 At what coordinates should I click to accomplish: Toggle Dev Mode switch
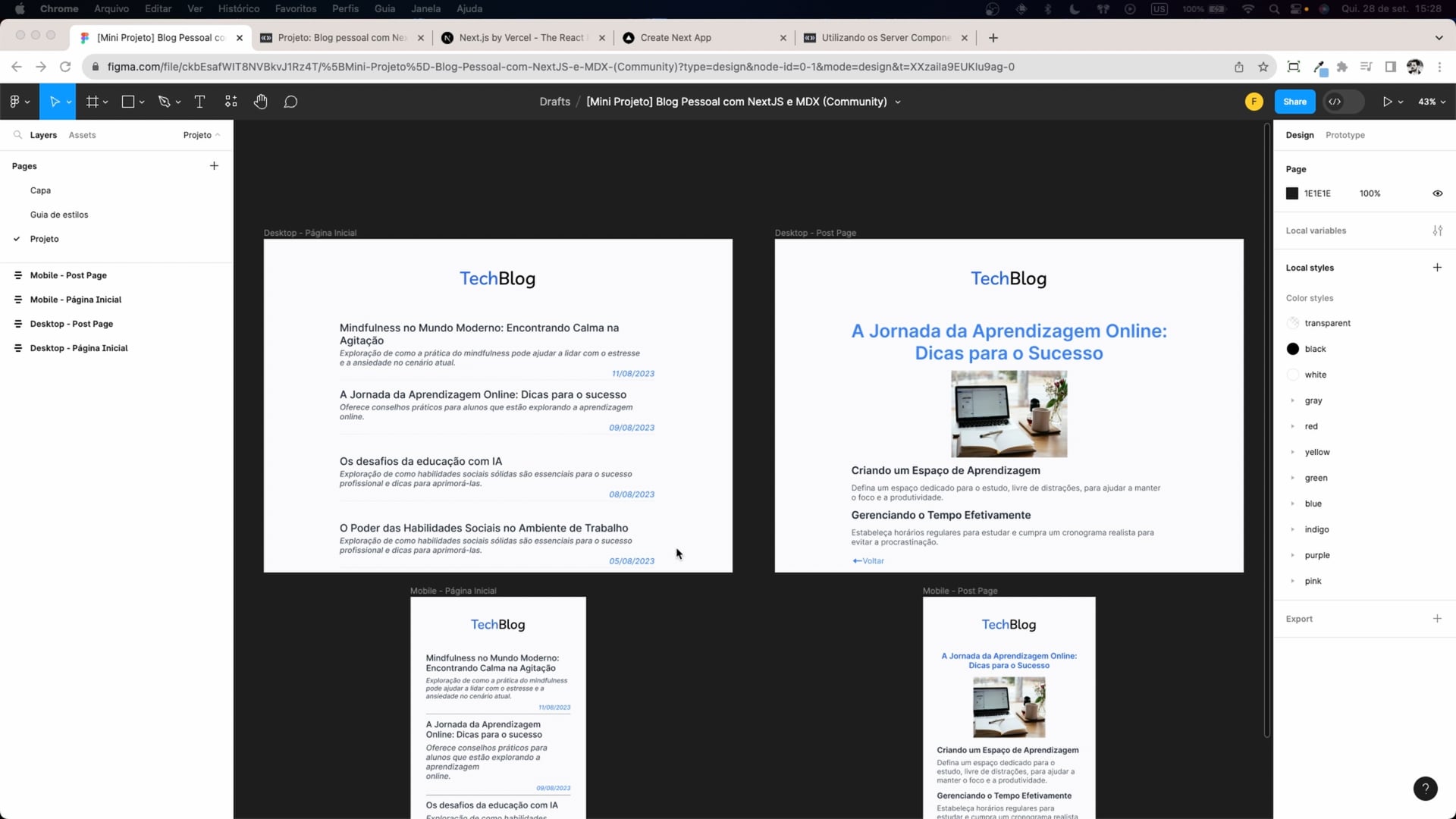1343,102
